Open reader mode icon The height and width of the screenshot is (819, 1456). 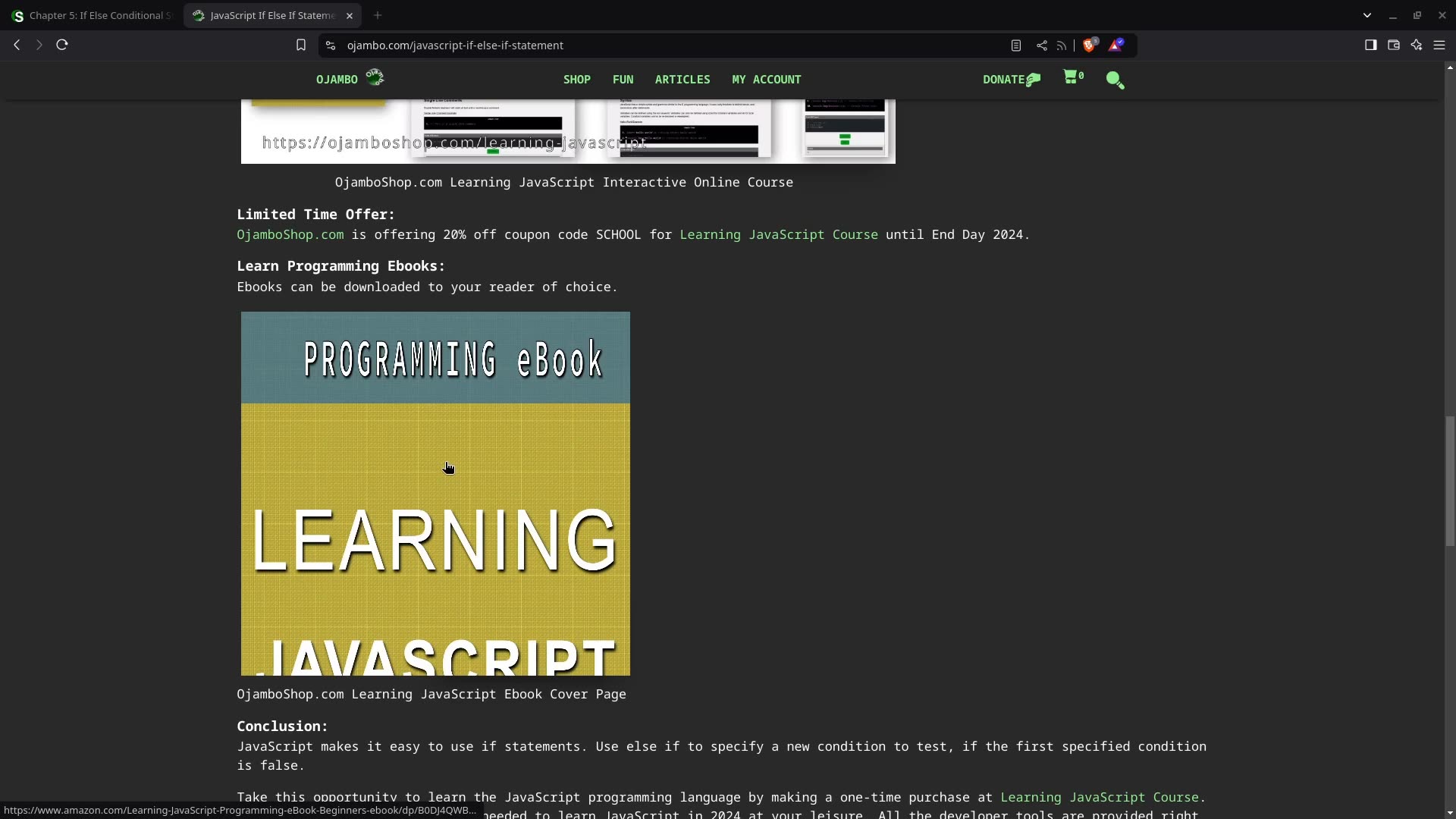coord(1016,45)
